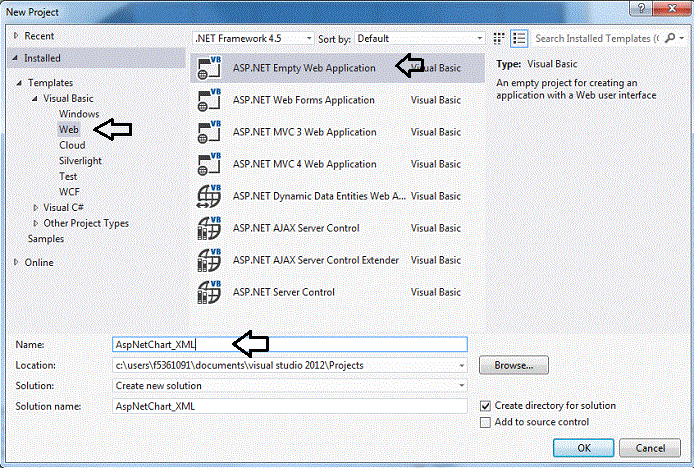Select ASP.NET AJAX Server Control Extender text
Screen dimensions: 694x468
coord(316,260)
